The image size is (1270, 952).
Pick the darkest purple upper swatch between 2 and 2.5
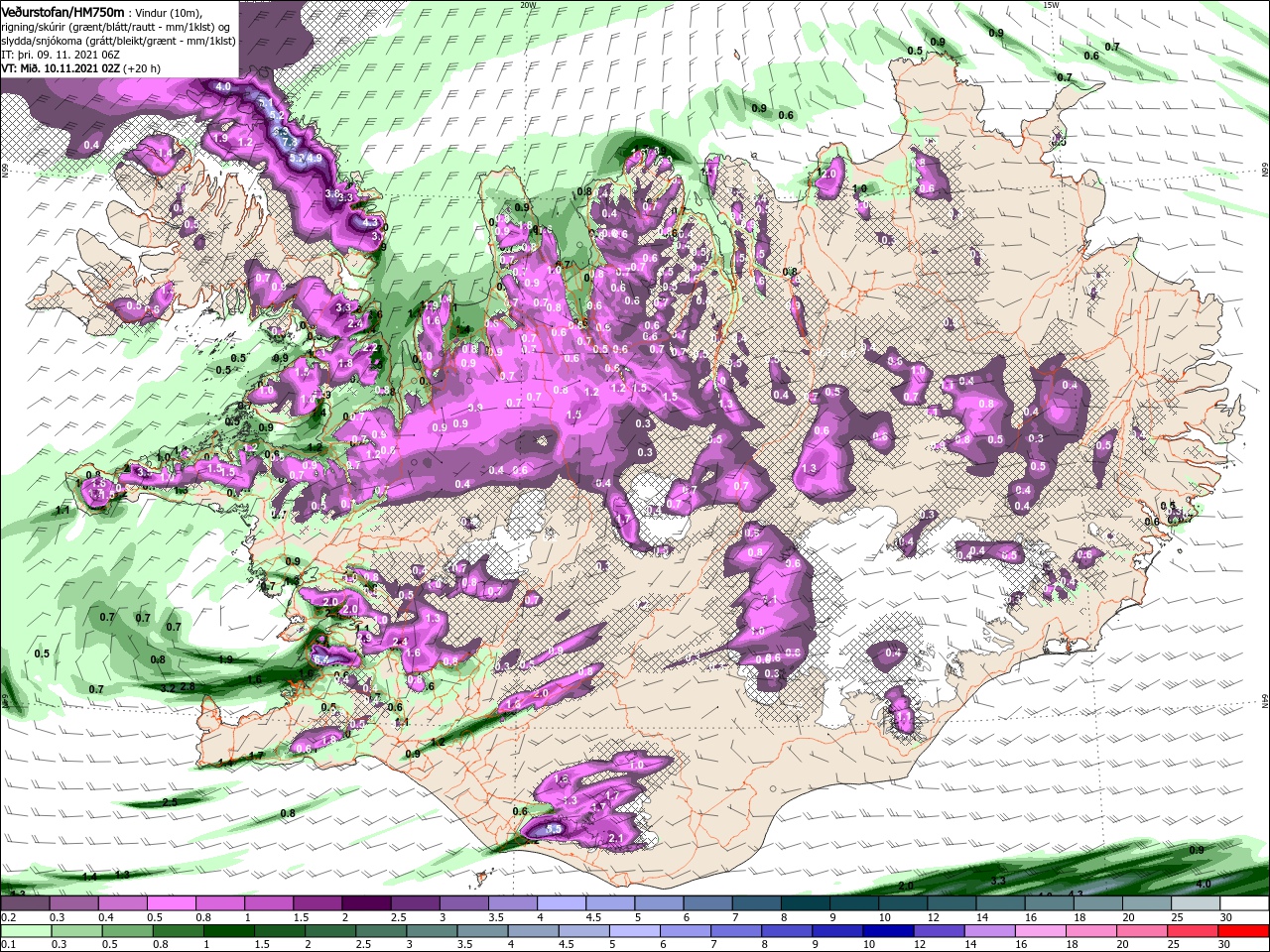[366, 903]
